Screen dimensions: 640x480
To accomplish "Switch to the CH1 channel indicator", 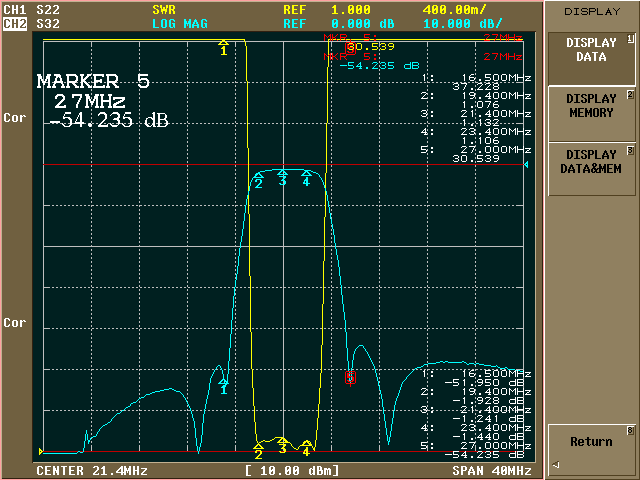I will pyautogui.click(x=14, y=9).
